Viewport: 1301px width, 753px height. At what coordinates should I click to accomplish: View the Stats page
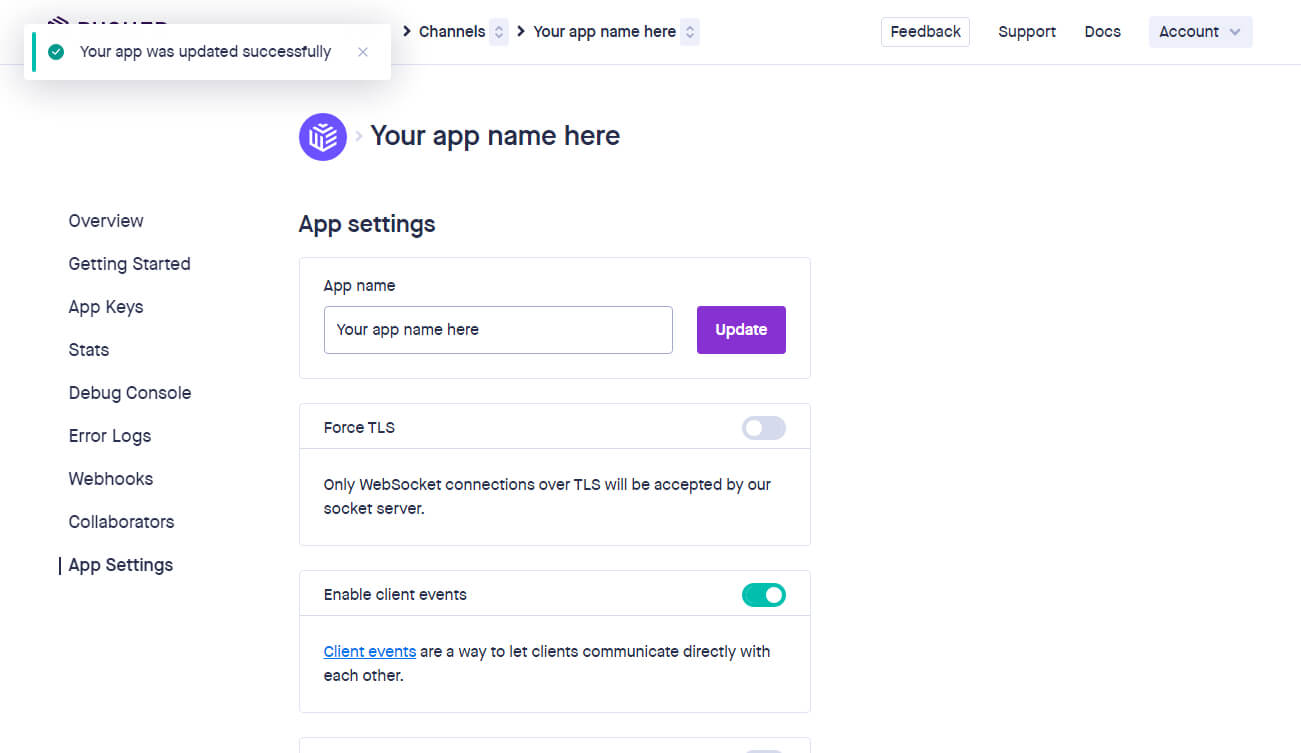pyautogui.click(x=89, y=350)
